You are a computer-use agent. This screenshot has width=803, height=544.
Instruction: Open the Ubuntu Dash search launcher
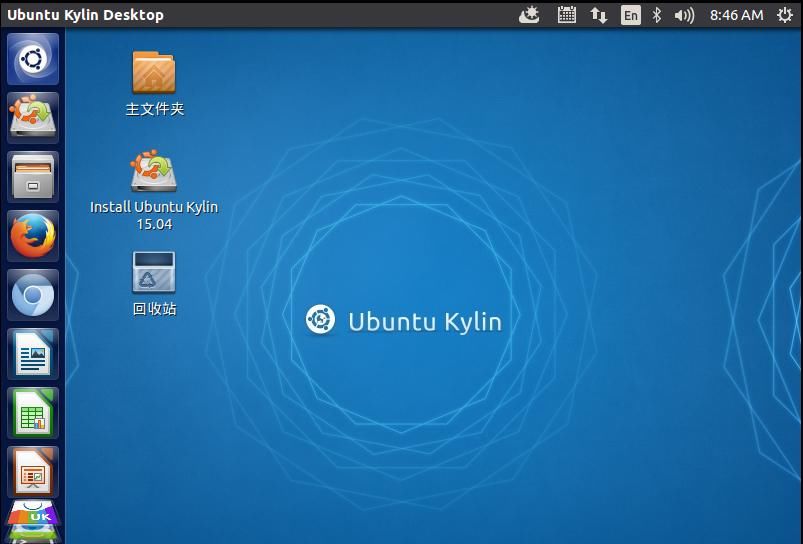(x=33, y=59)
